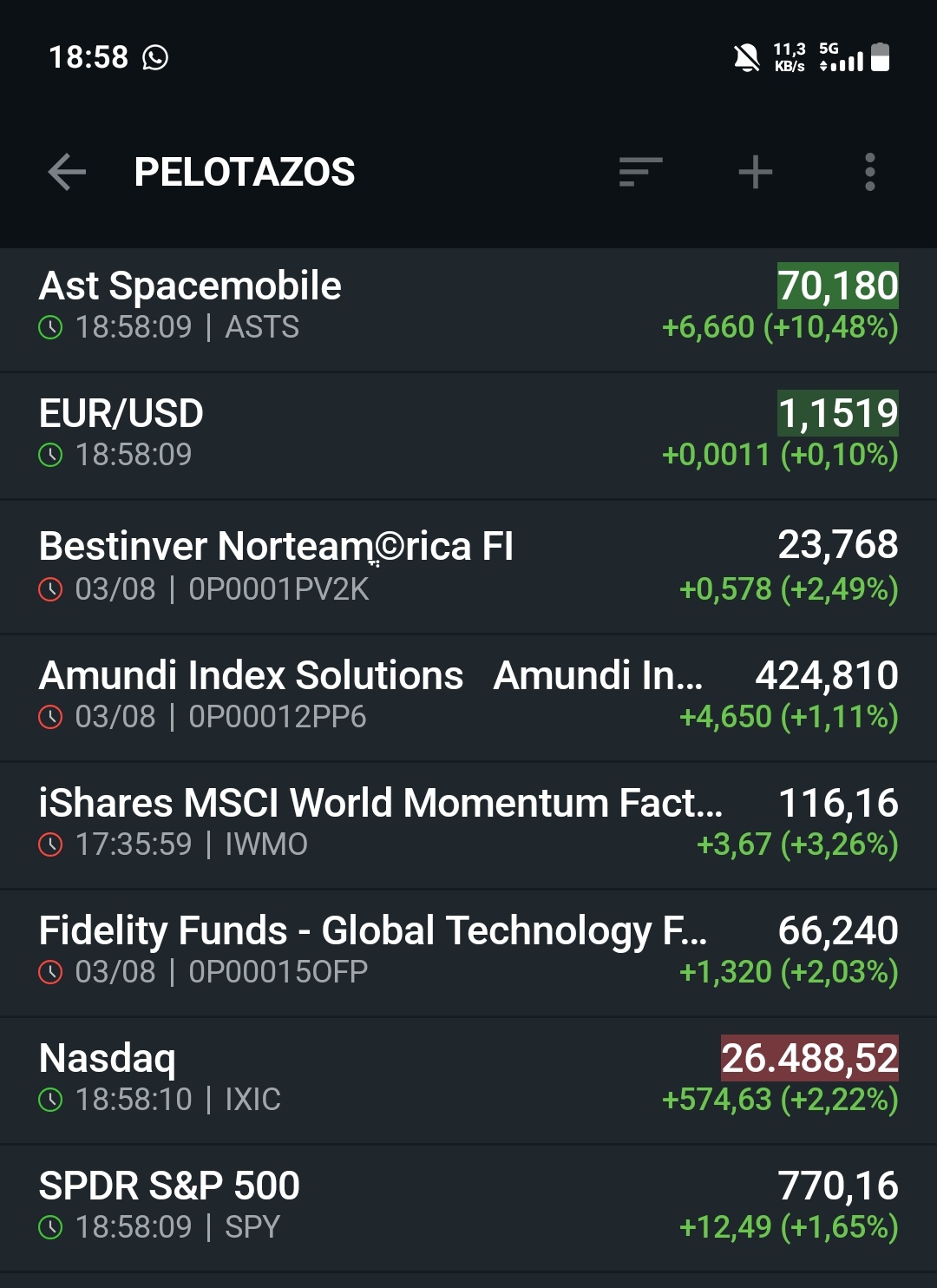Tap the highlighted Nasdaq price 26.488,52

(809, 1058)
